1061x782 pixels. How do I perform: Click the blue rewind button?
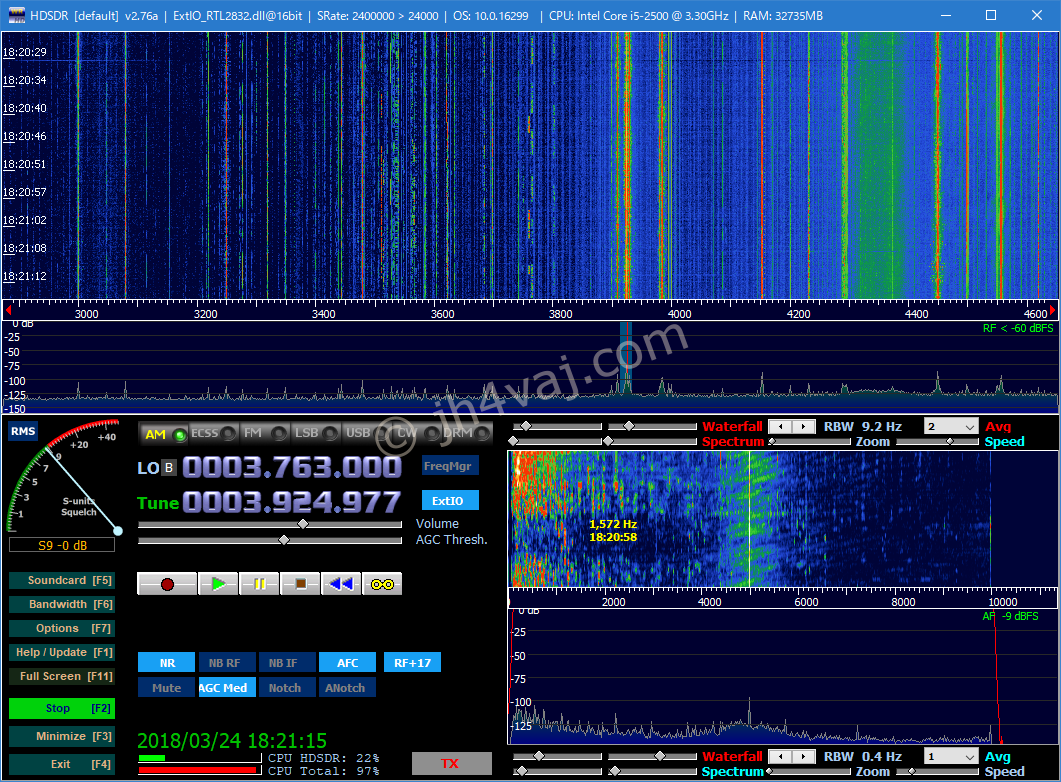pyautogui.click(x=341, y=584)
